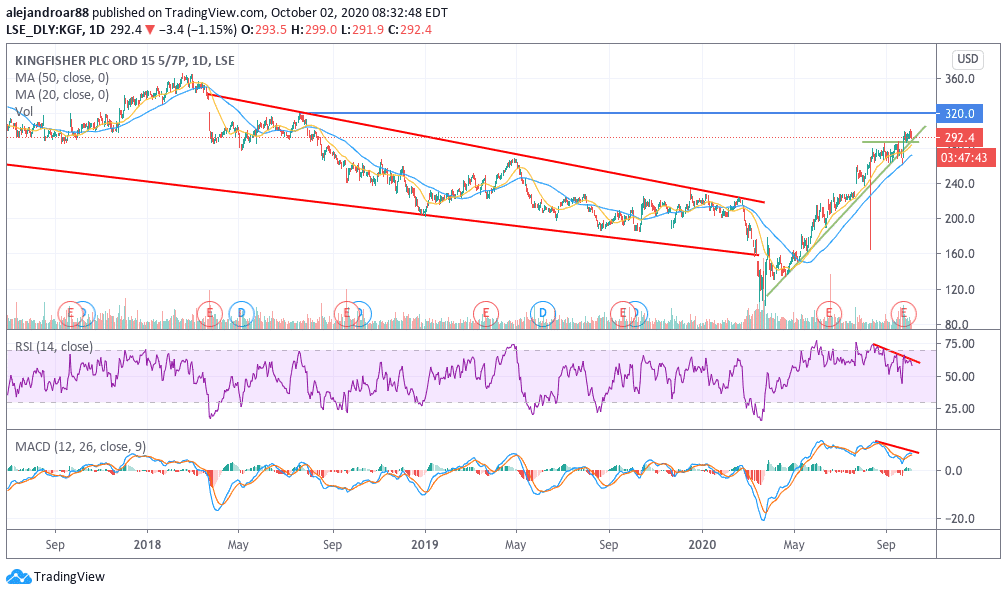Click the Vol indicator legend

24,112
